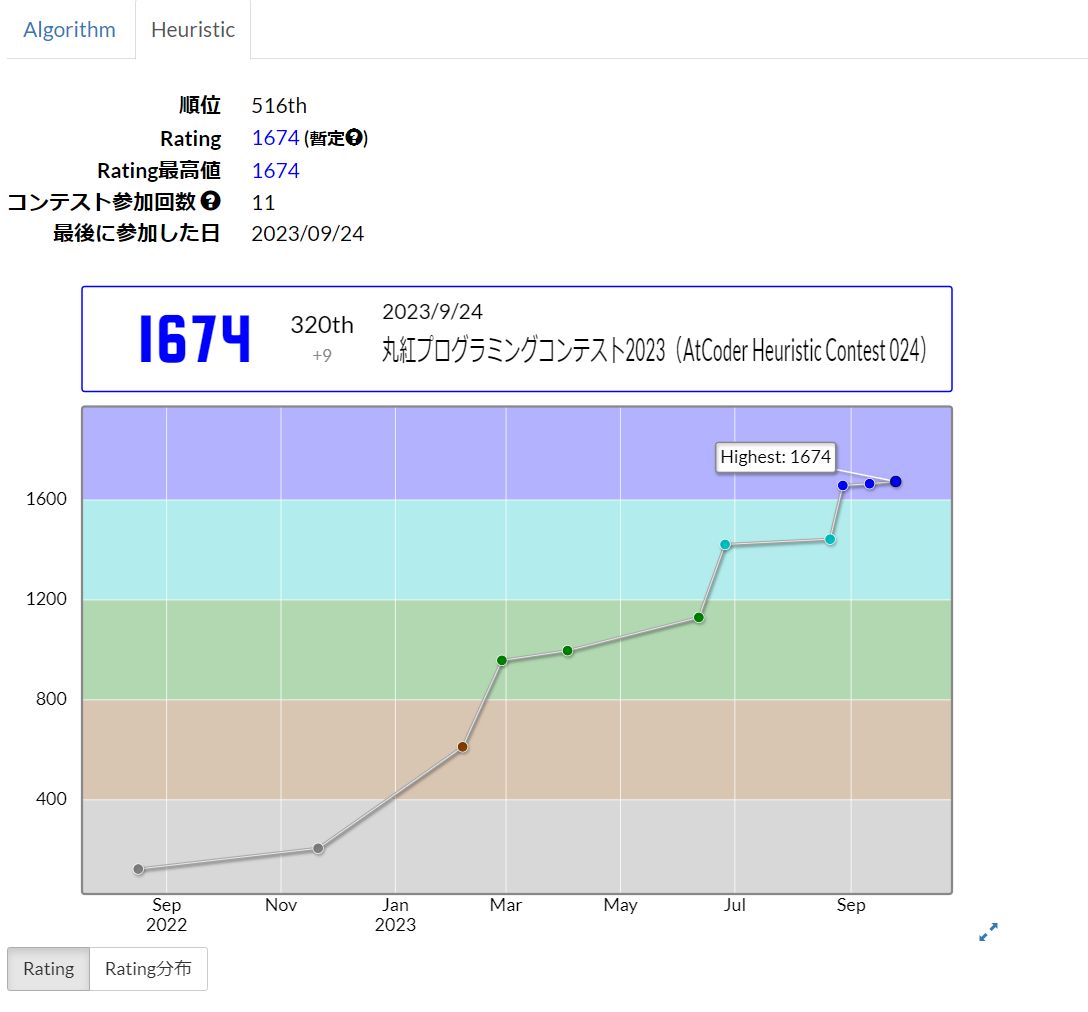Click the 暫定 provisional label
The height and width of the screenshot is (1012, 1088).
coord(327,138)
